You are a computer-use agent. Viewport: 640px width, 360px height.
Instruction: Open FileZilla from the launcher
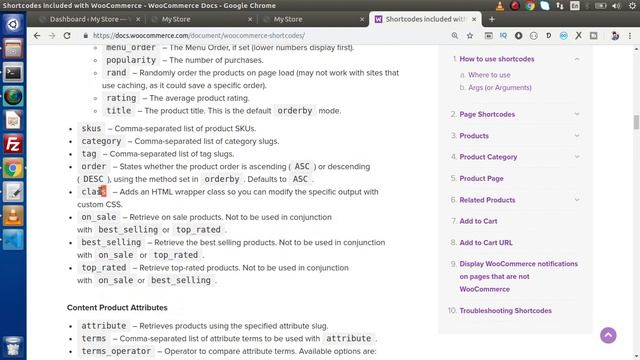pos(13,144)
